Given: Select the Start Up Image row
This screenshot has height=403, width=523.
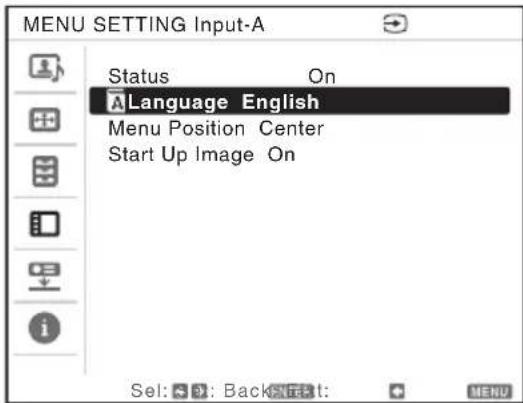Looking at the screenshot, I should (x=300, y=155).
